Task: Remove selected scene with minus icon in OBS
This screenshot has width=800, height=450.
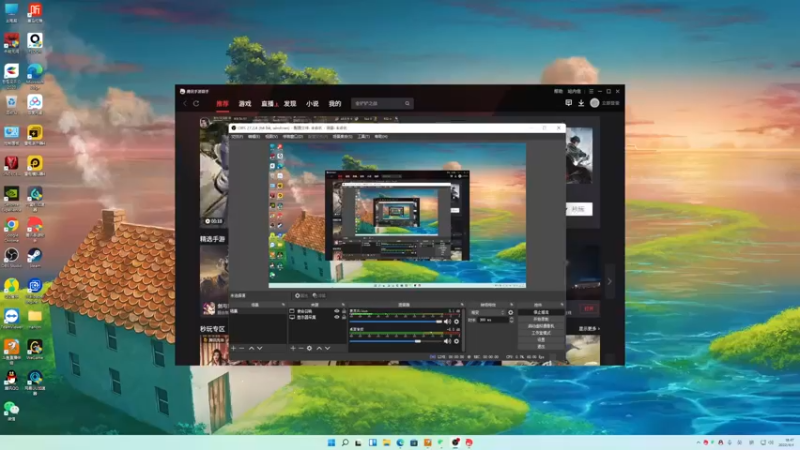Action: pos(241,348)
